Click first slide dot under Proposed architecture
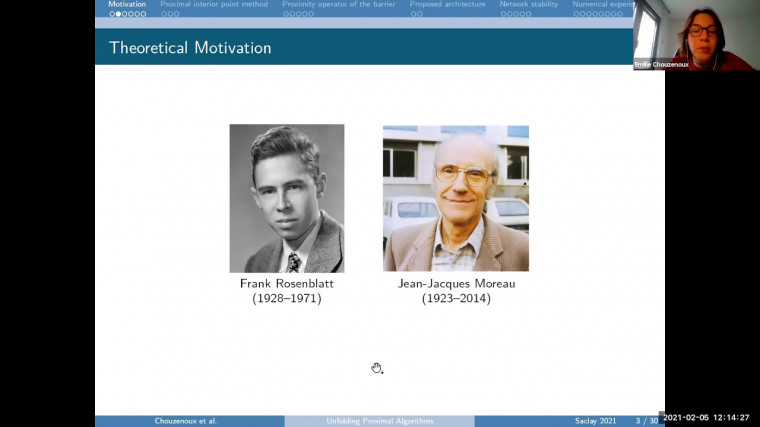 pos(413,14)
